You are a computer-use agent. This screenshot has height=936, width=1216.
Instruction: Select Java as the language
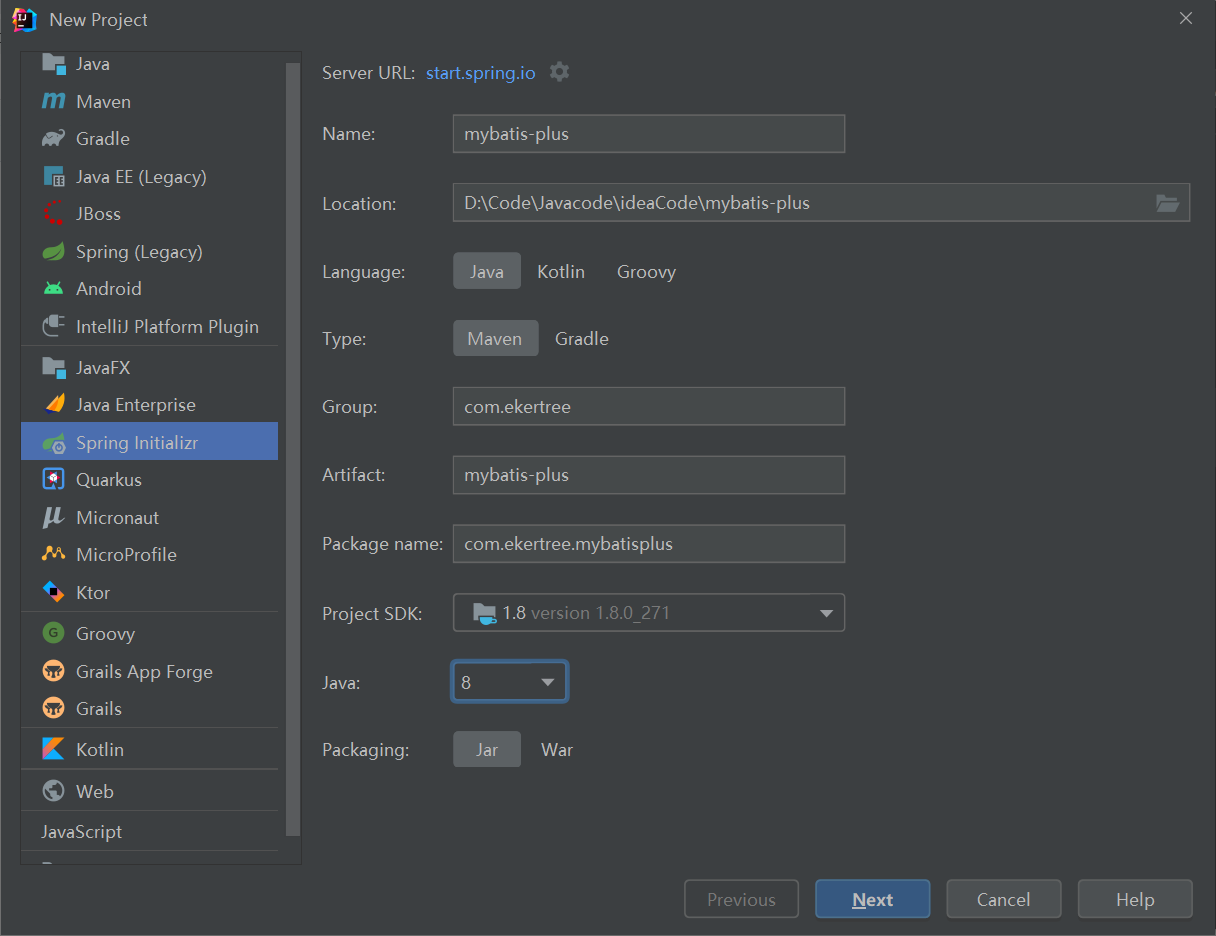click(487, 271)
